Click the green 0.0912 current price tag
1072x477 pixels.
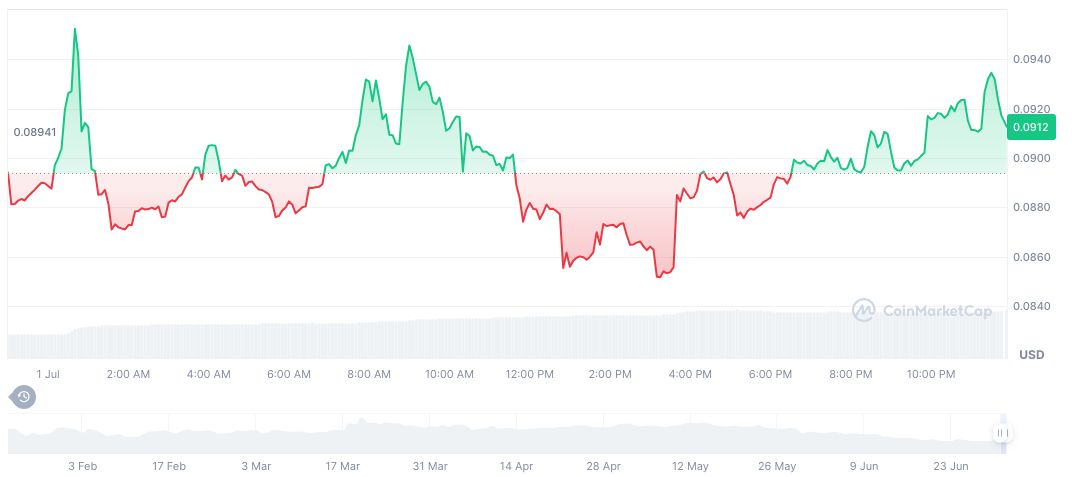(1030, 127)
